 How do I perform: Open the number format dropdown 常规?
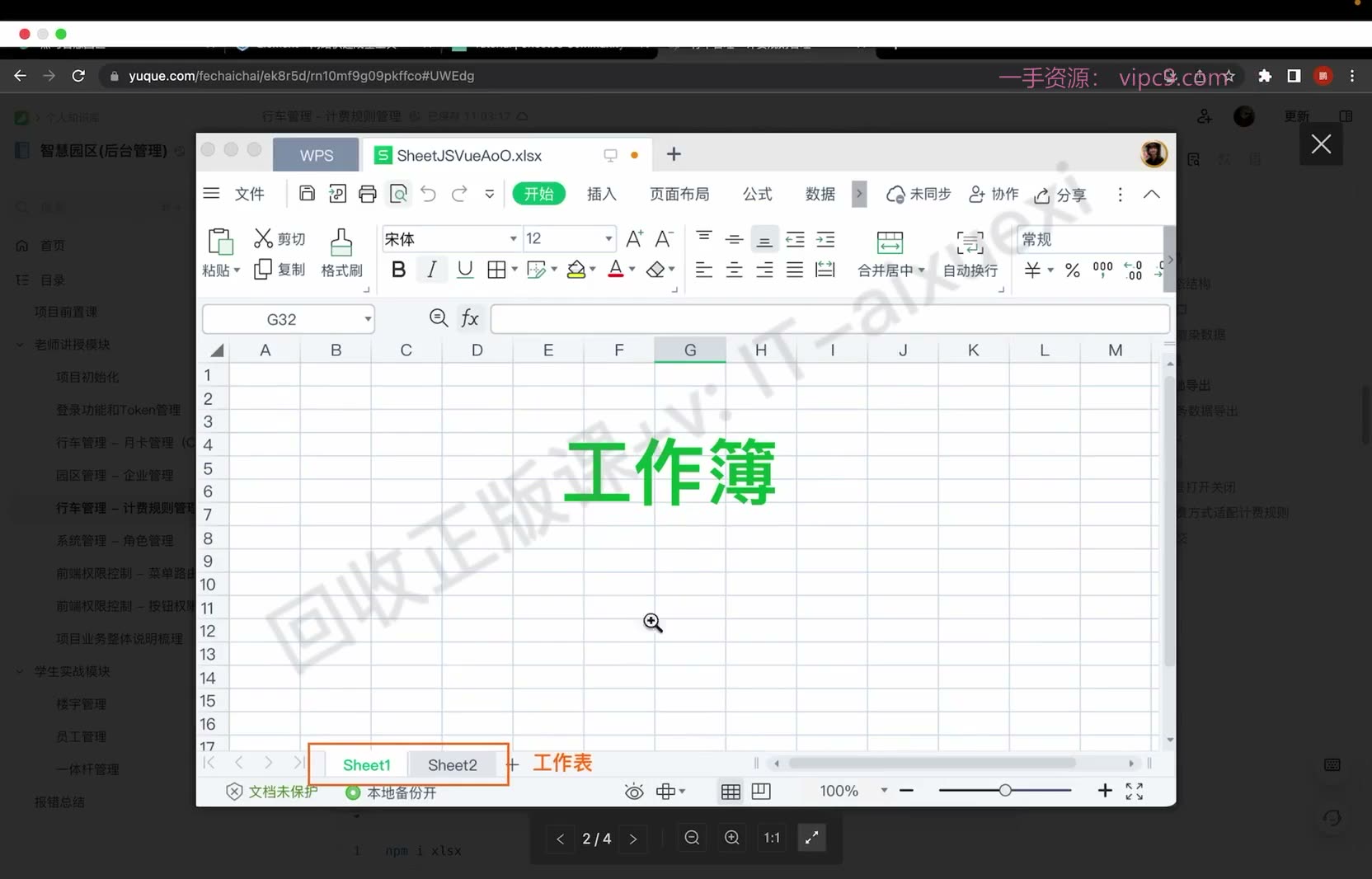(1090, 239)
